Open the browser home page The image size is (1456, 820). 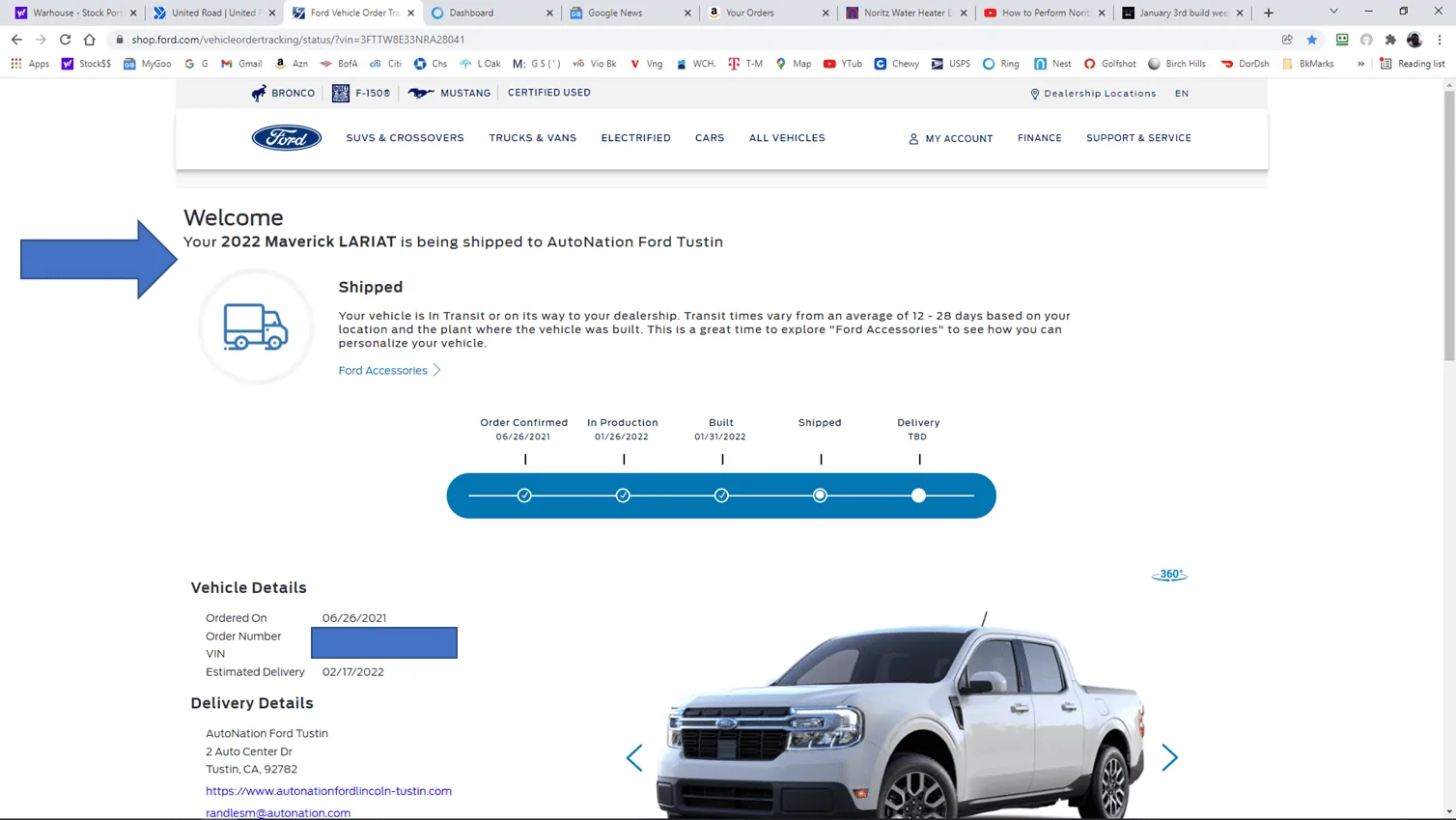[90, 40]
